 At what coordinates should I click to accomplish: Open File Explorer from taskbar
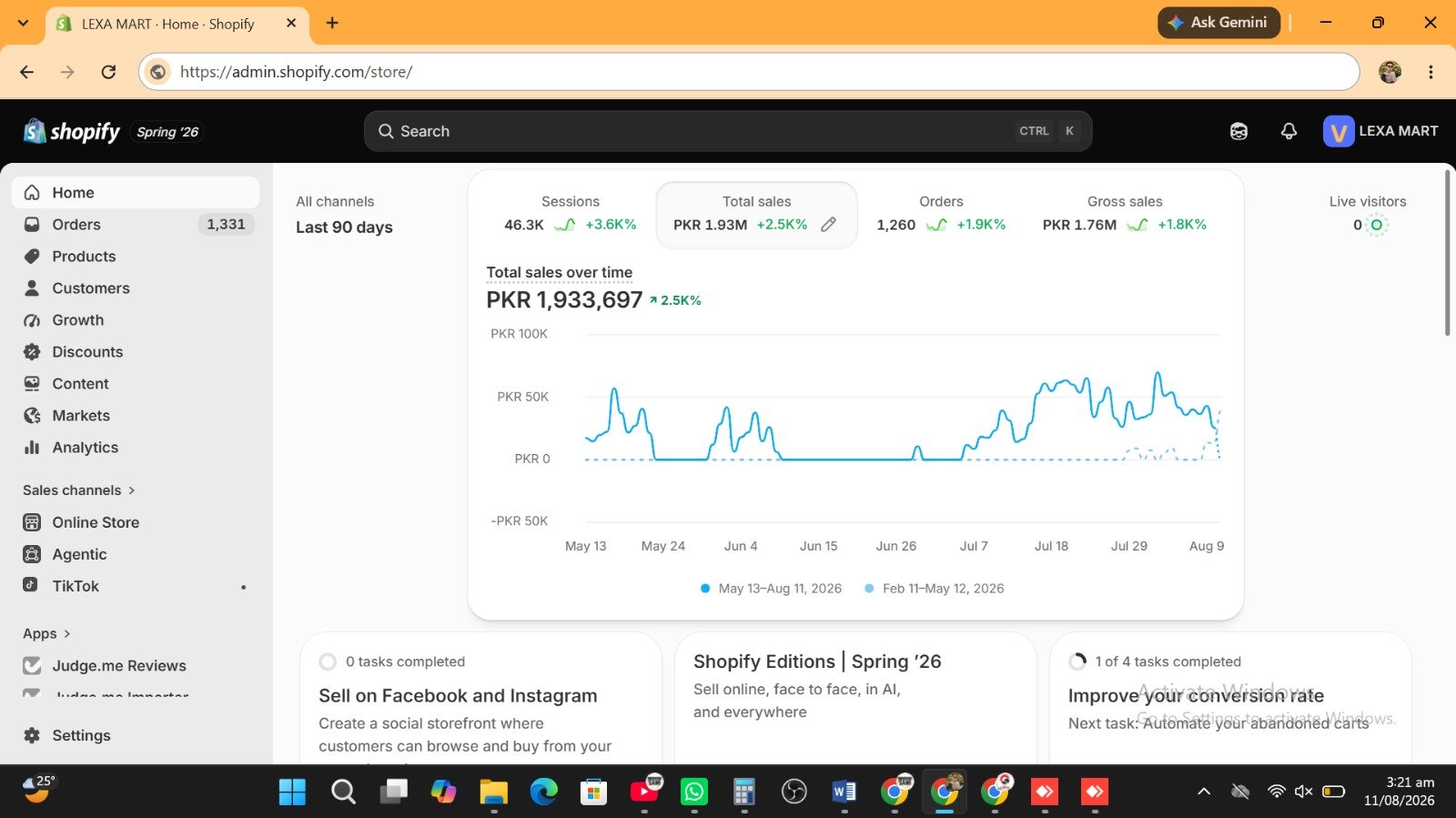click(493, 793)
